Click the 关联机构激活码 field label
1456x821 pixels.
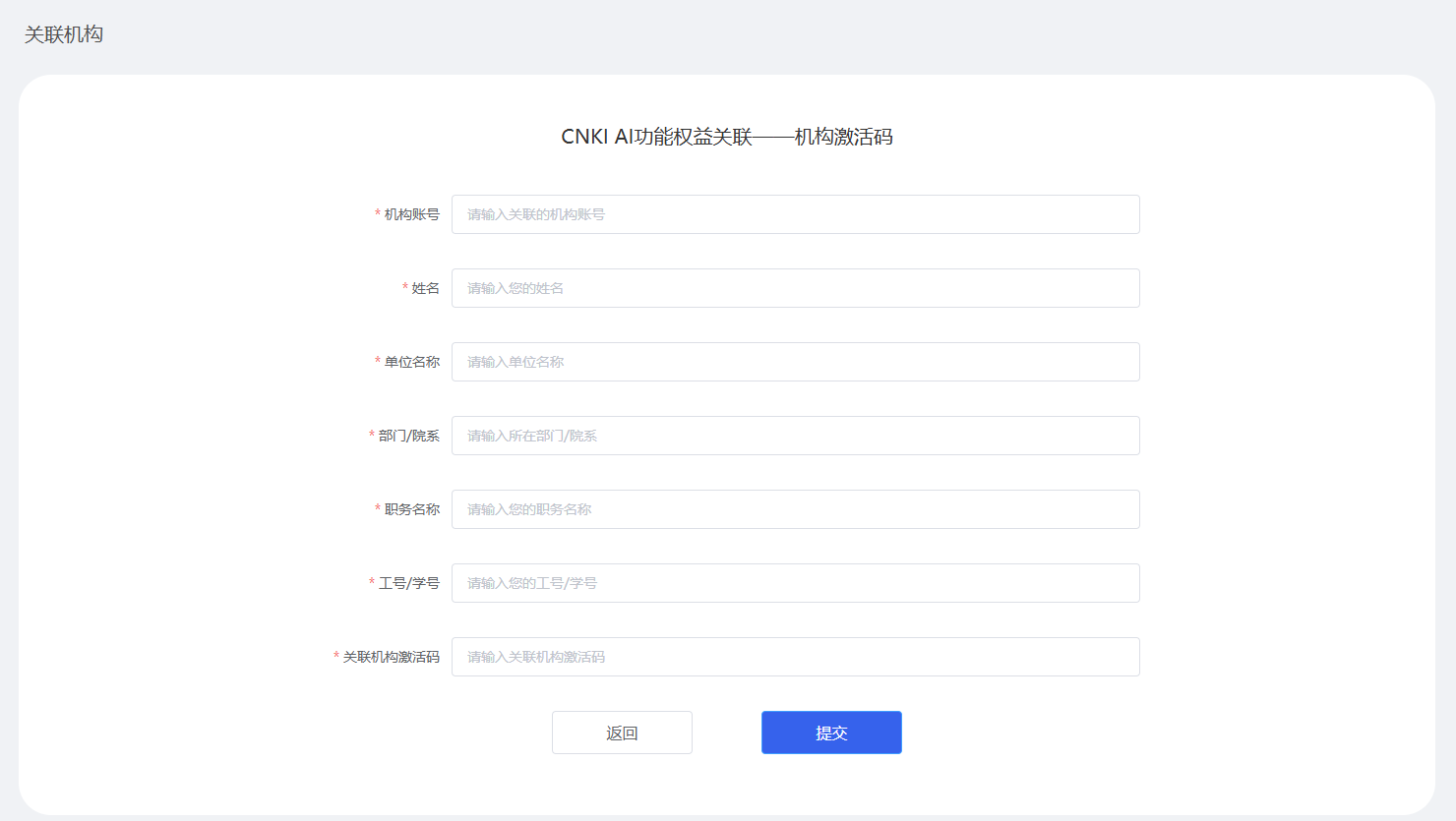click(x=392, y=657)
